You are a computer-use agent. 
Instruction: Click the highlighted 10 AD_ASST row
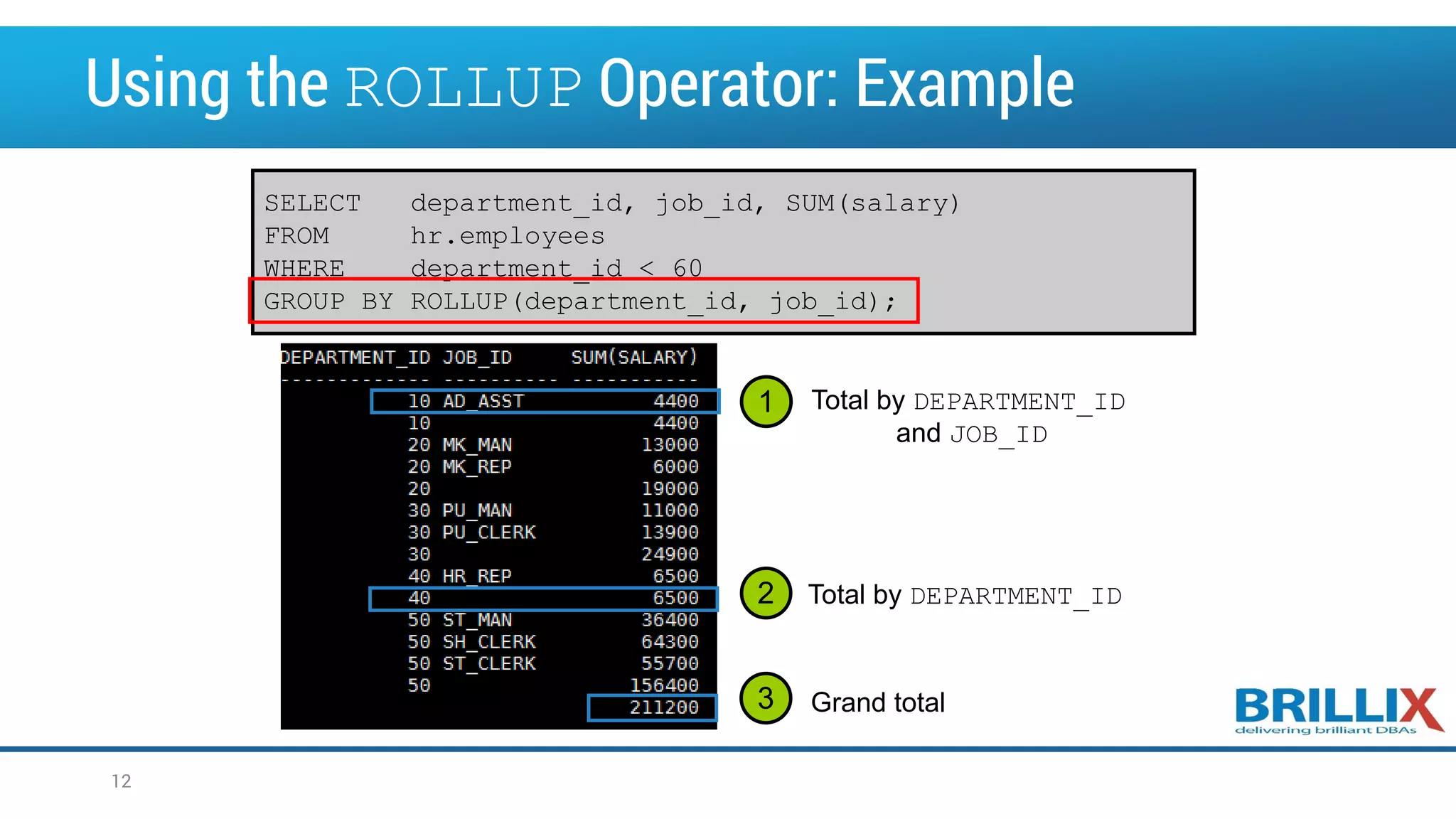click(545, 401)
